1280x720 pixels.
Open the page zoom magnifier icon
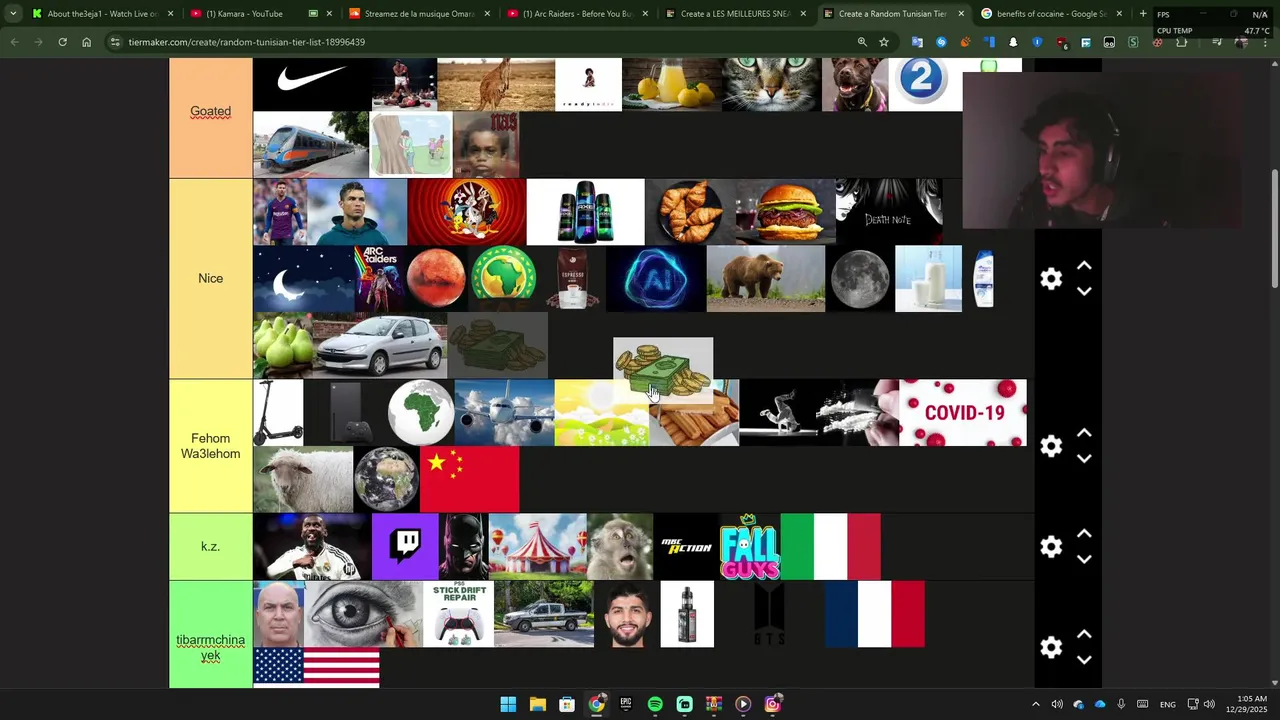pyautogui.click(x=862, y=42)
